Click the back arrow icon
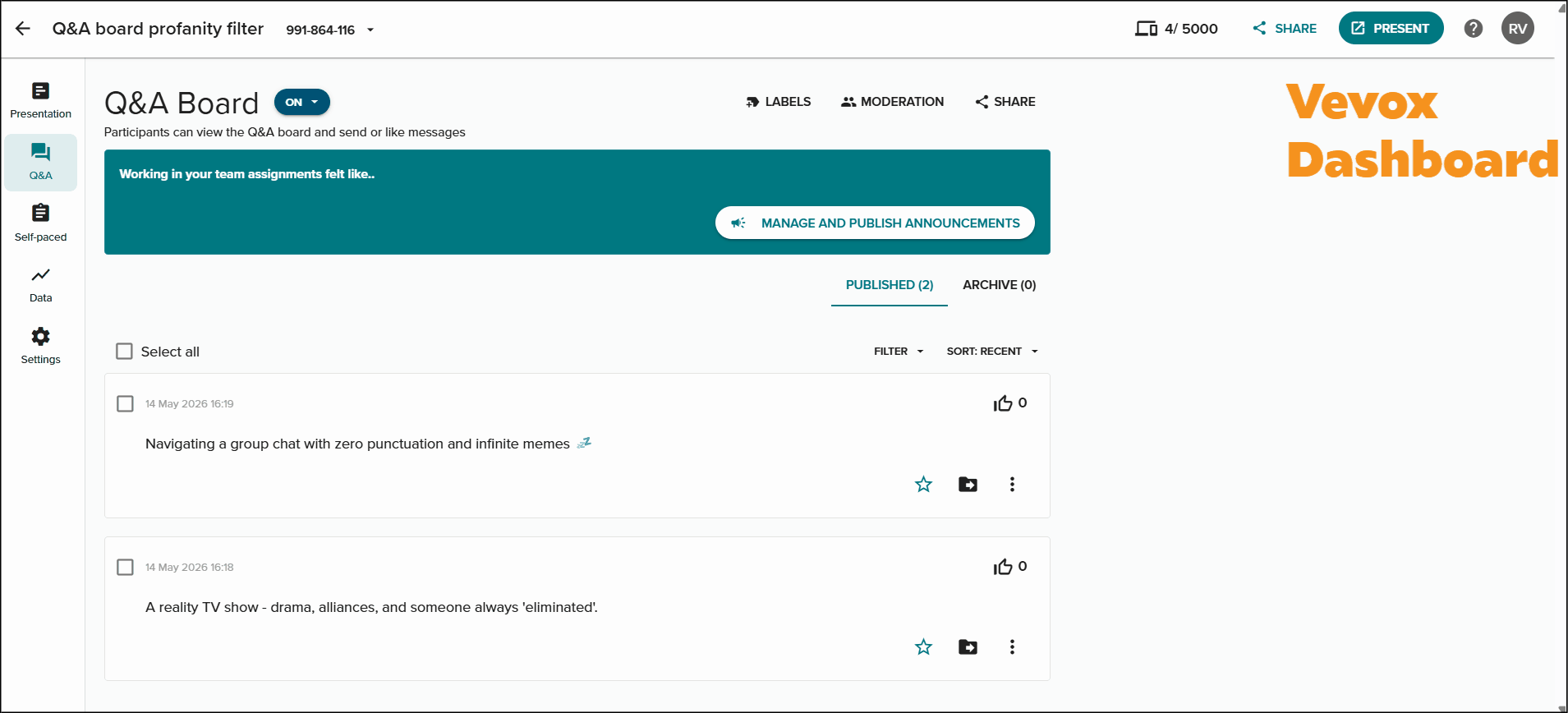The height and width of the screenshot is (713, 1568). coord(23,29)
